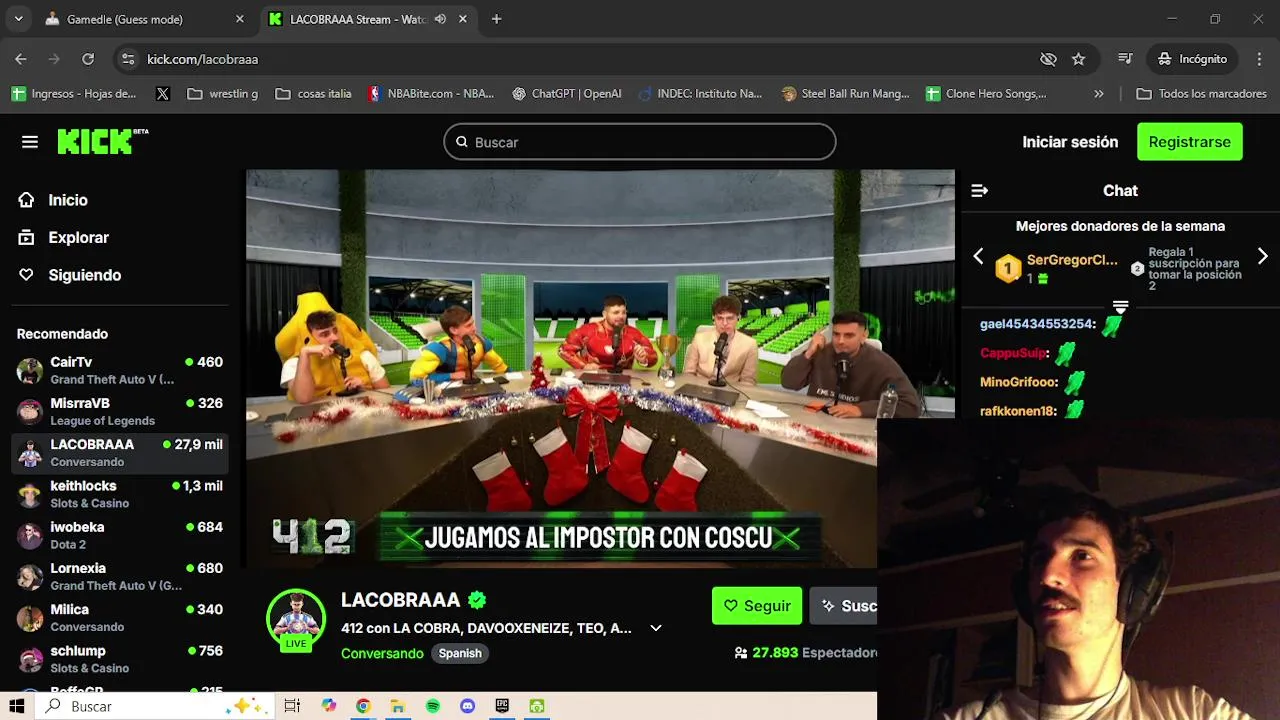The height and width of the screenshot is (720, 1280).
Task: Open the NBABite.com bookmark
Action: [x=430, y=94]
